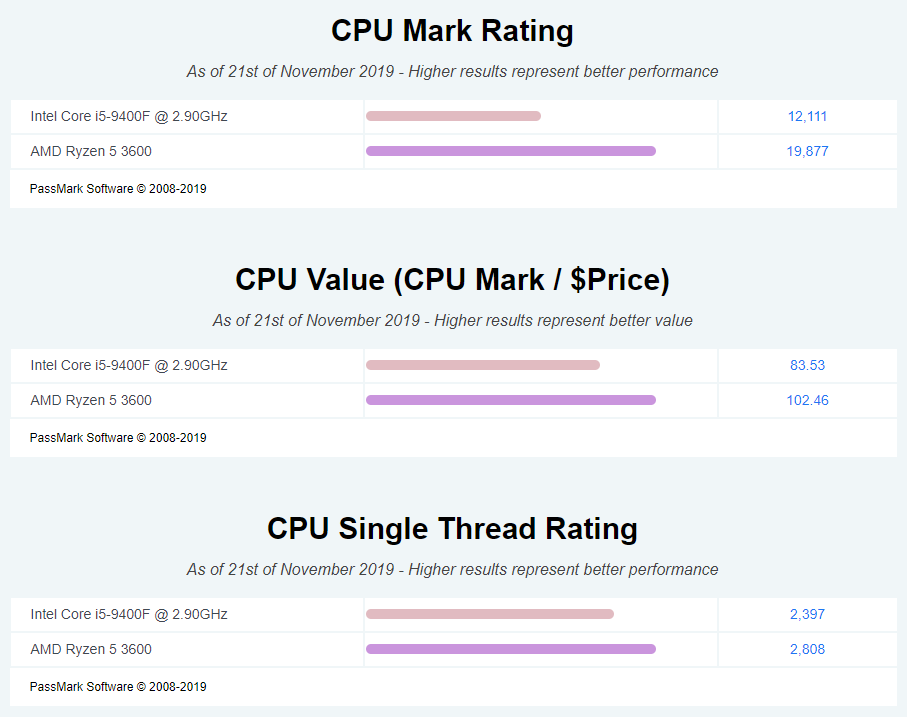Click PassMark Software copyright under CPU Value table
This screenshot has height=717, width=907.
point(118,438)
